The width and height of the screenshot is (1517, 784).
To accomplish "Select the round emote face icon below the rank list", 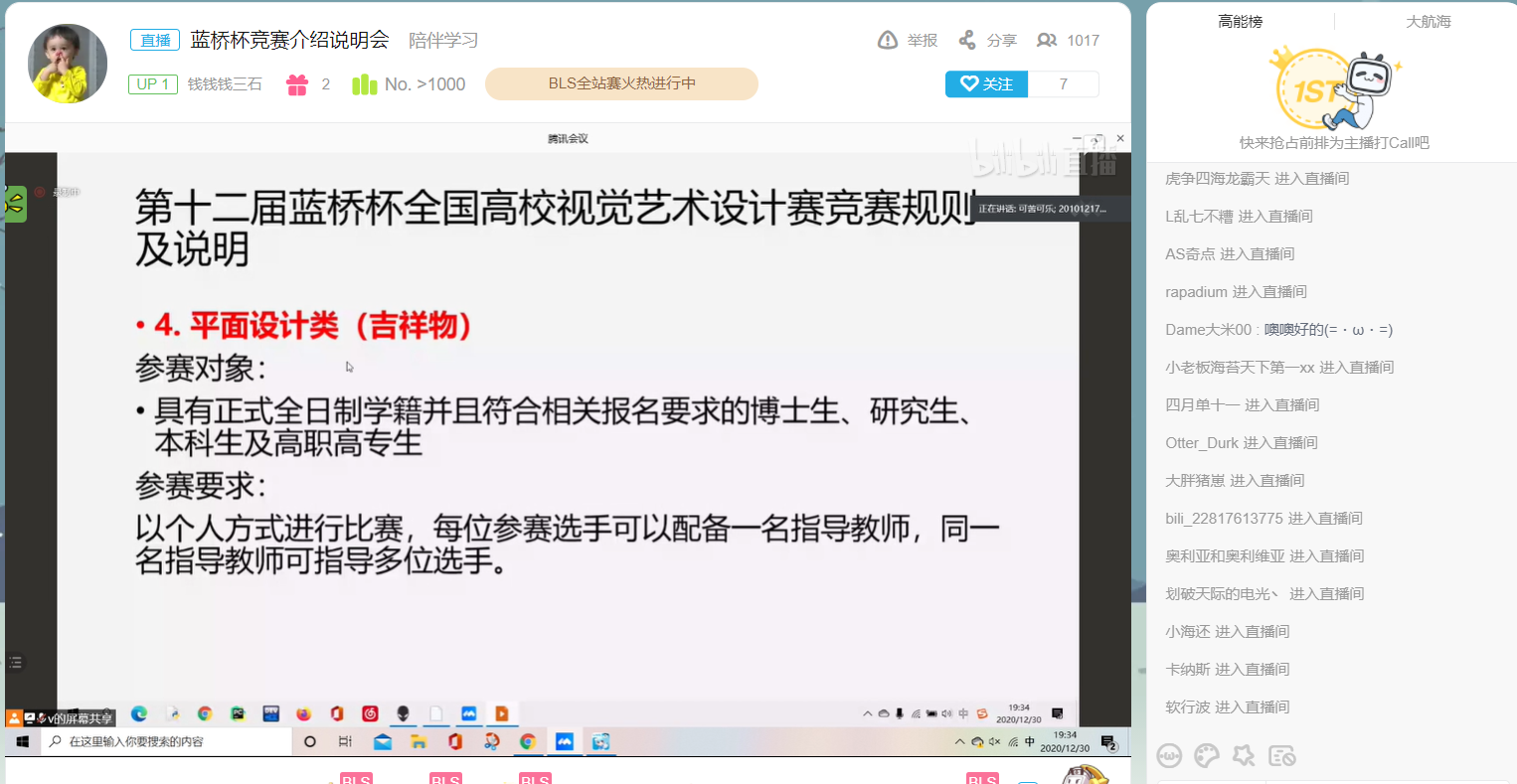I will (1170, 756).
